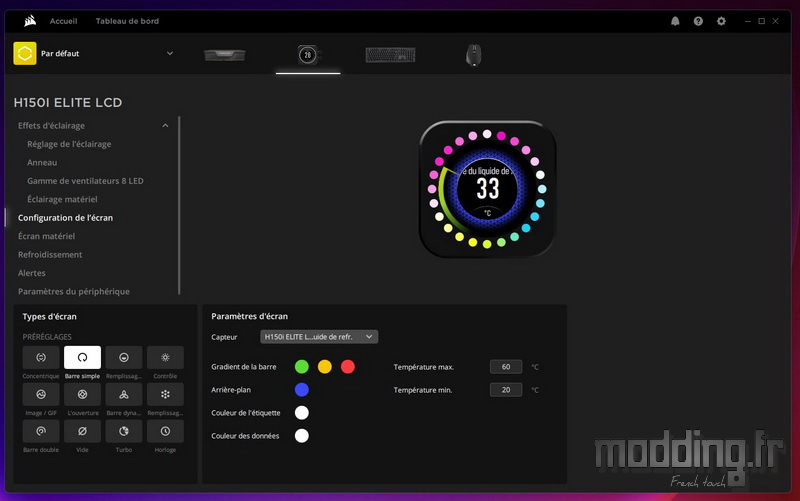
Task: Click the H150I ELITE LCD title
Action: pos(68,102)
